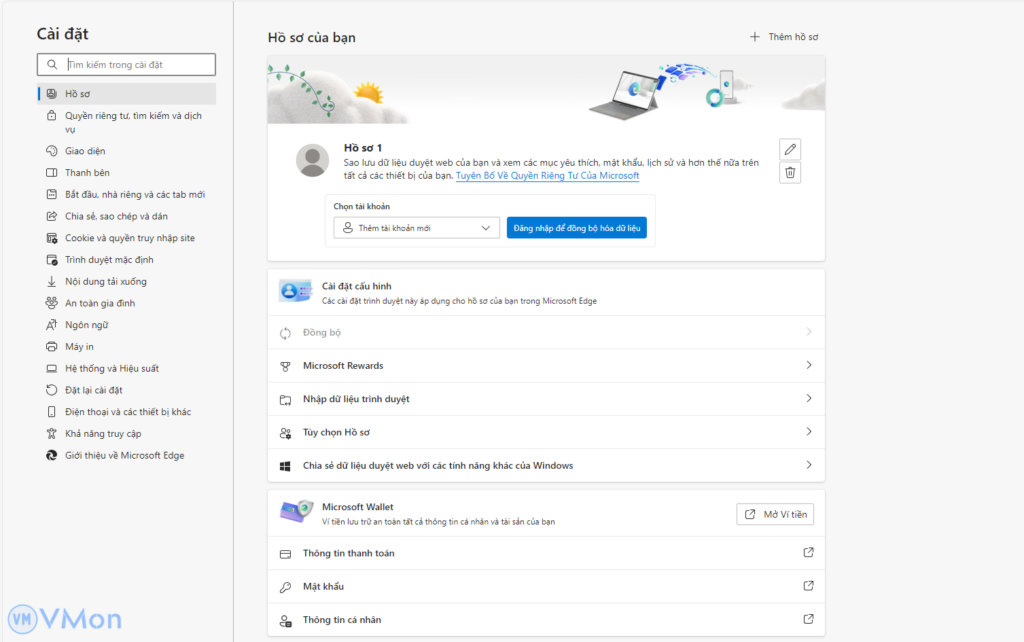Expand Nhập dữ liệu trình duyệt chevron
Image resolution: width=1024 pixels, height=642 pixels.
(x=808, y=399)
